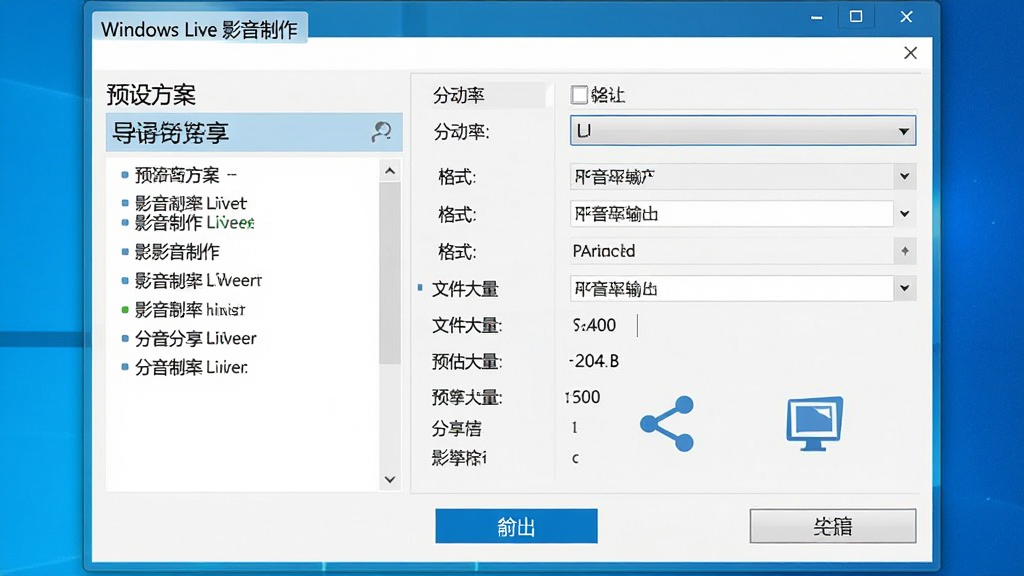Select preset 影影音制作

[170, 251]
